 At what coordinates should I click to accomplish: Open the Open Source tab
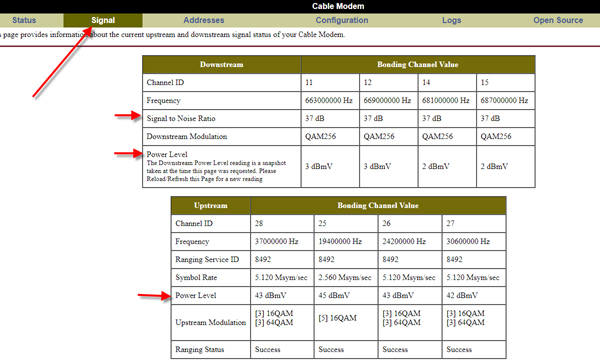coord(558,20)
